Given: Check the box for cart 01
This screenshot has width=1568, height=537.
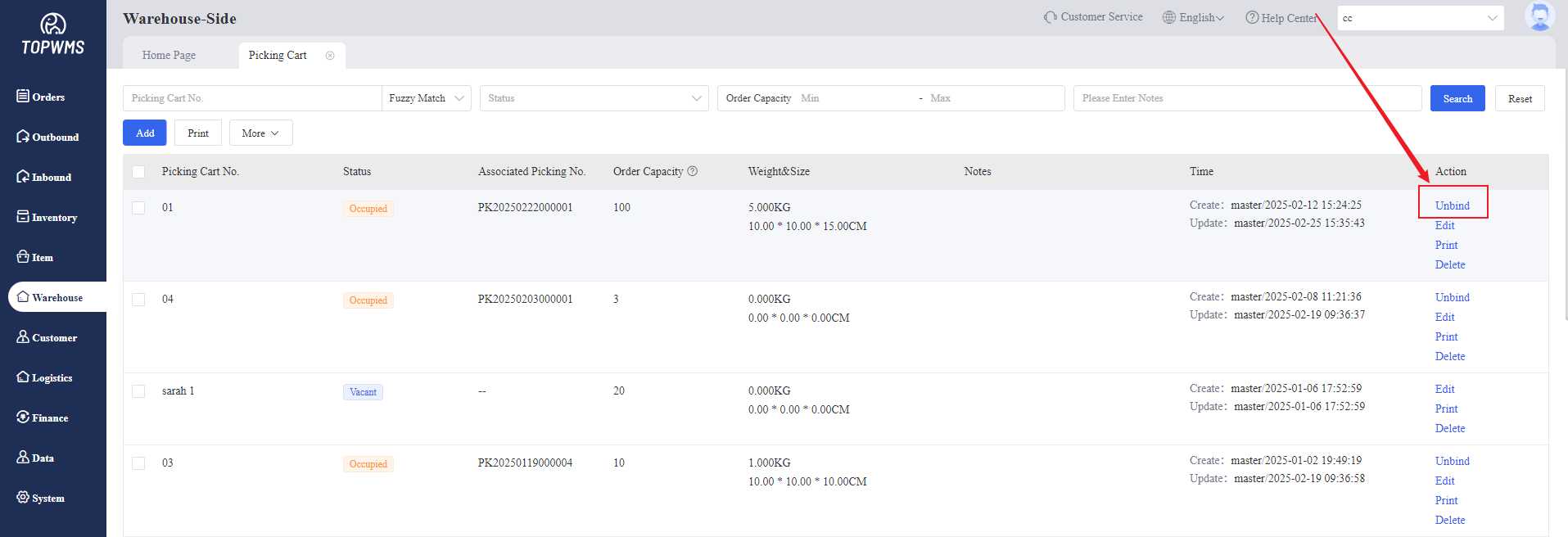Looking at the screenshot, I should pos(138,208).
